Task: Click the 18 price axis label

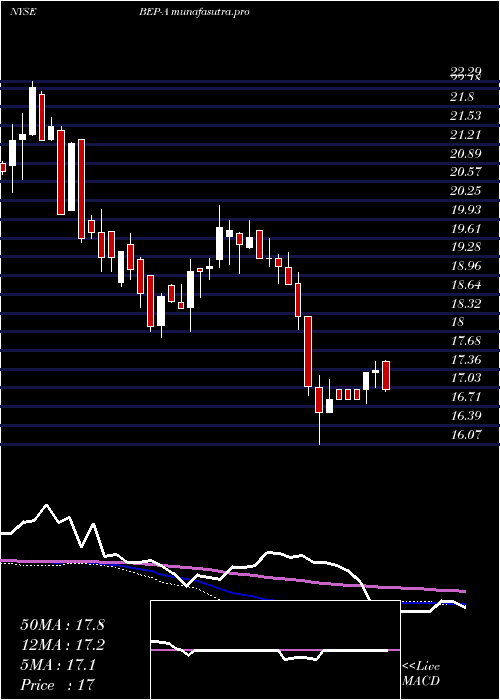Action: point(458,322)
